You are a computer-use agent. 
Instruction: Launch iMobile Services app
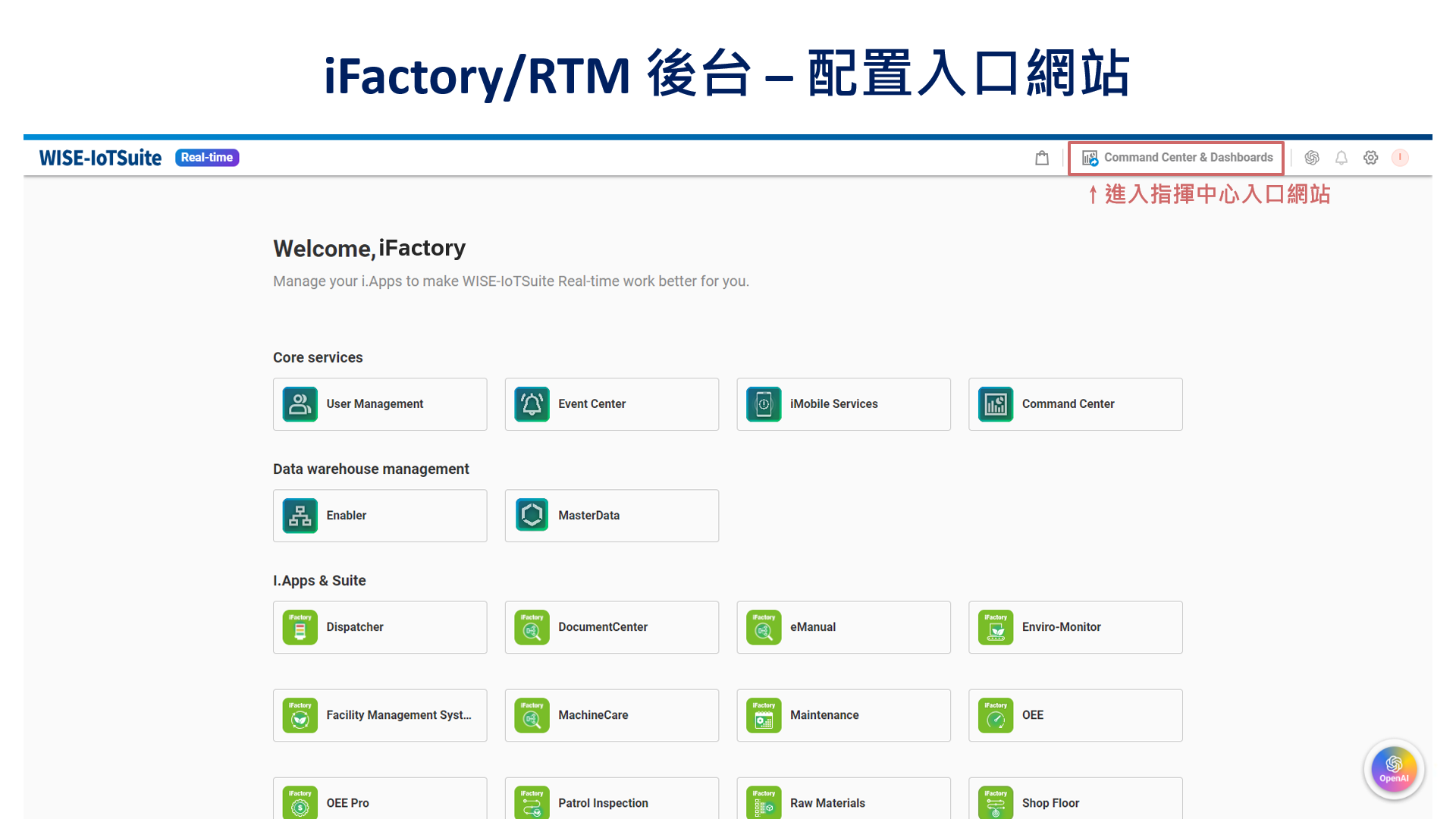pos(844,403)
